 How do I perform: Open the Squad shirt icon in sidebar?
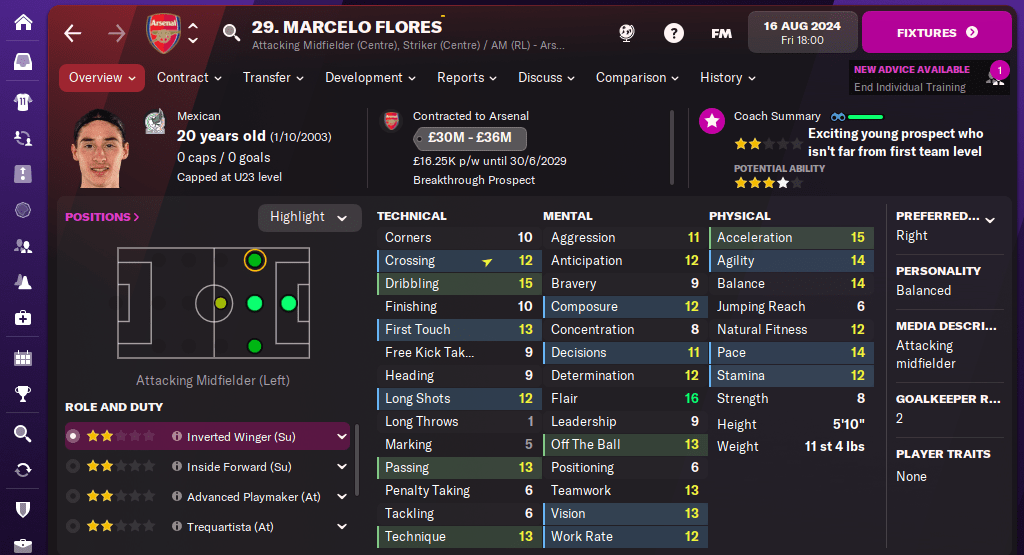(x=23, y=101)
